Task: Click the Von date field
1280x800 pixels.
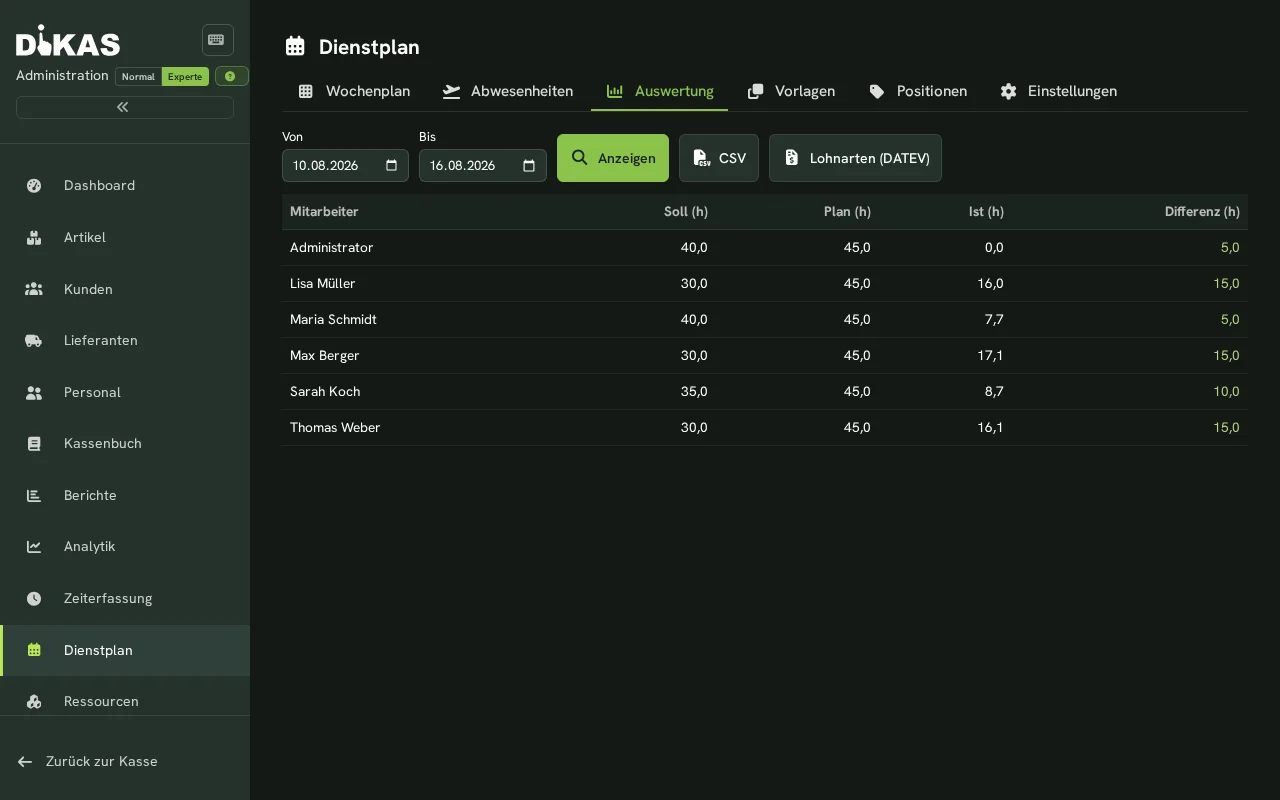Action: [x=345, y=165]
